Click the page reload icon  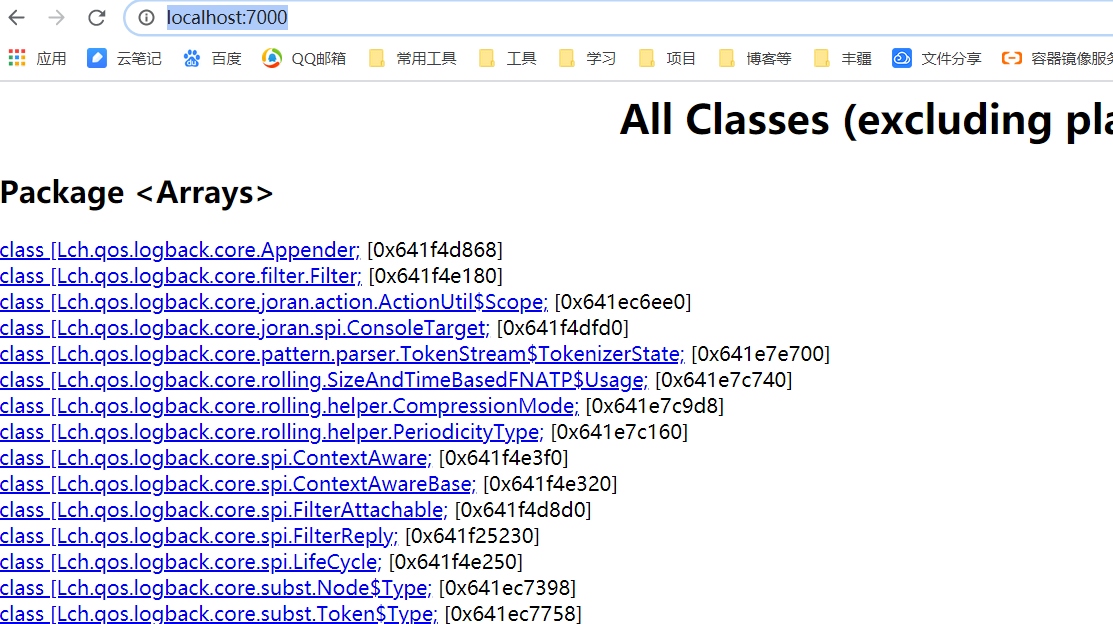[x=96, y=17]
